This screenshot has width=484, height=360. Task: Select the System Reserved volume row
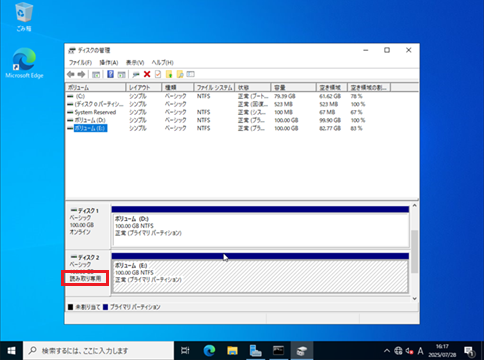(242, 112)
